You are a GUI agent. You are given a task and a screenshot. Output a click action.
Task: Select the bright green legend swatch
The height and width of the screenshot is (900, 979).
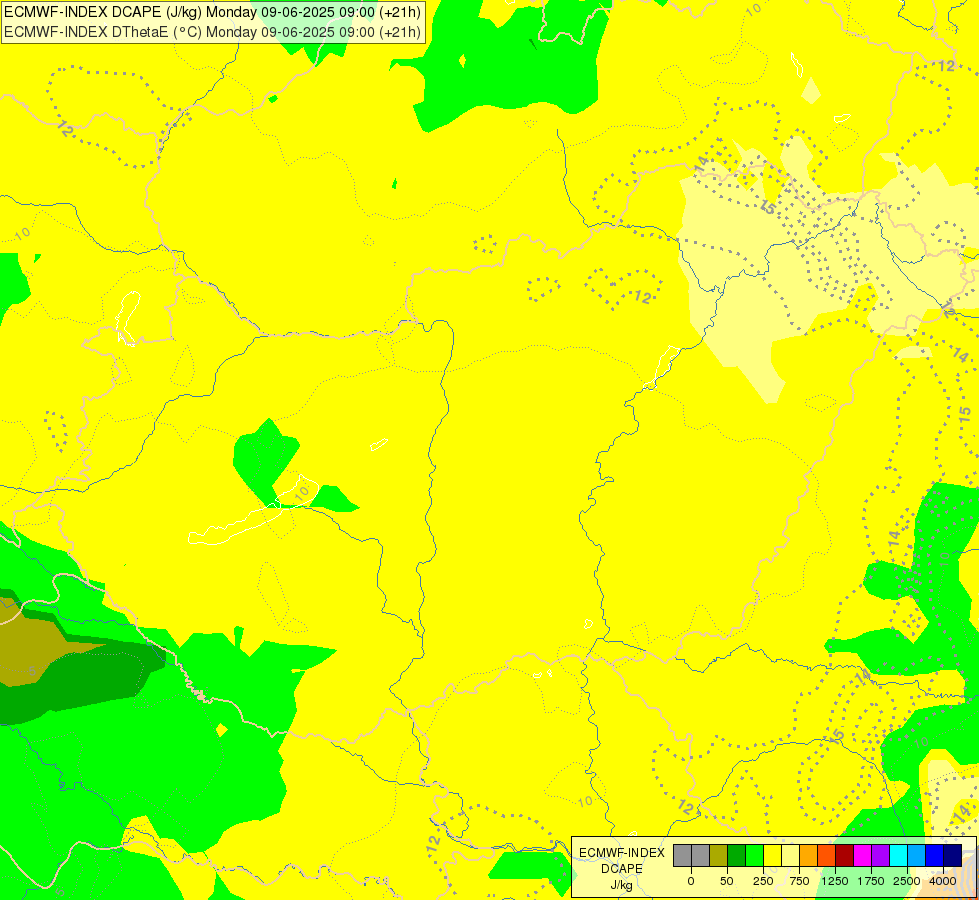pyautogui.click(x=754, y=856)
